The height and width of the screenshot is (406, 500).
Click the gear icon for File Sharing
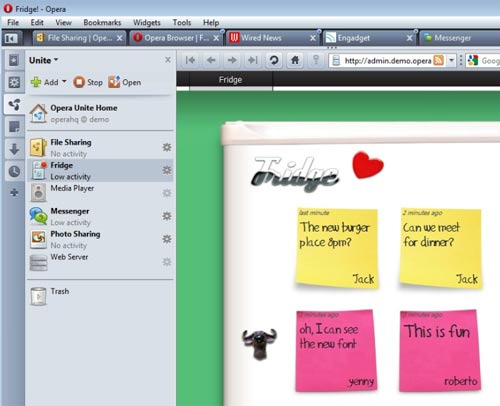tap(167, 147)
